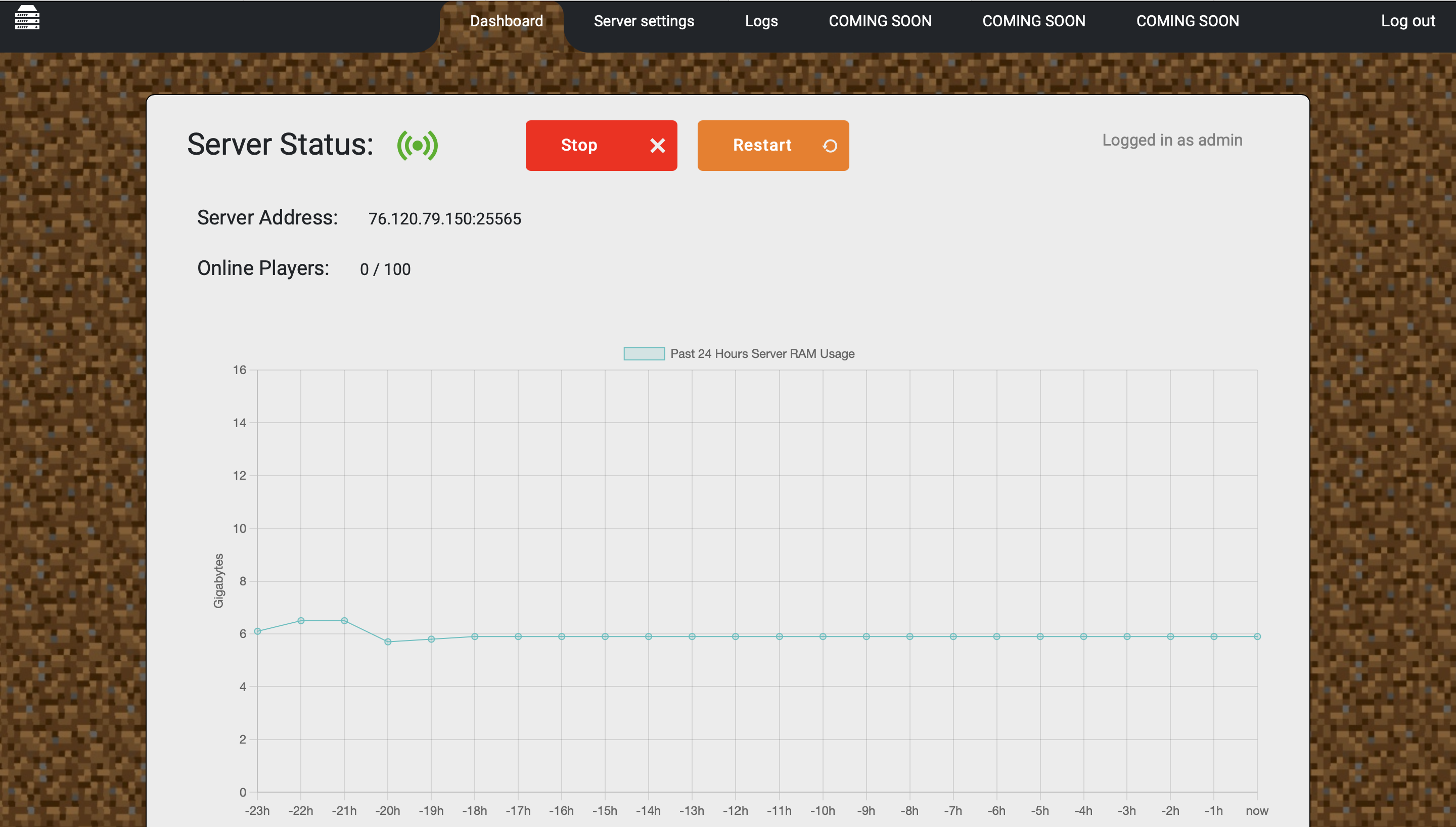Viewport: 1456px width, 827px height.
Task: Click the chart data point at -12h
Action: click(736, 637)
